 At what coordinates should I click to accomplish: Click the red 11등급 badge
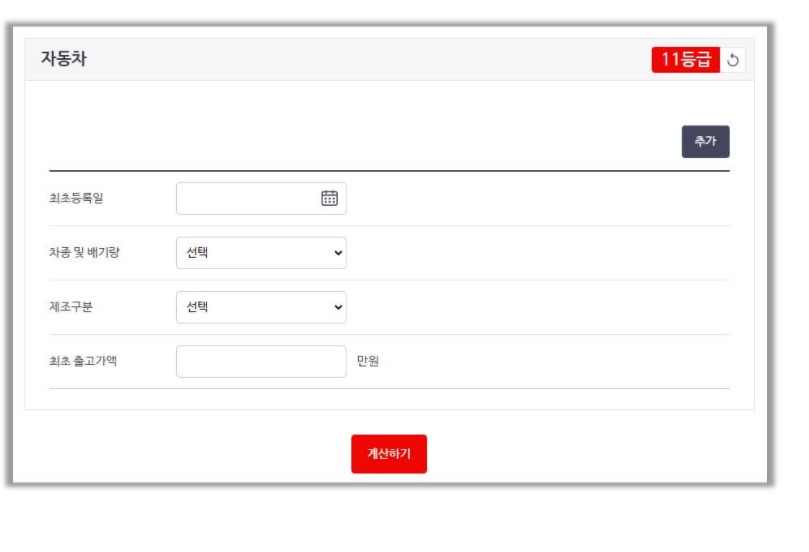[x=685, y=60]
